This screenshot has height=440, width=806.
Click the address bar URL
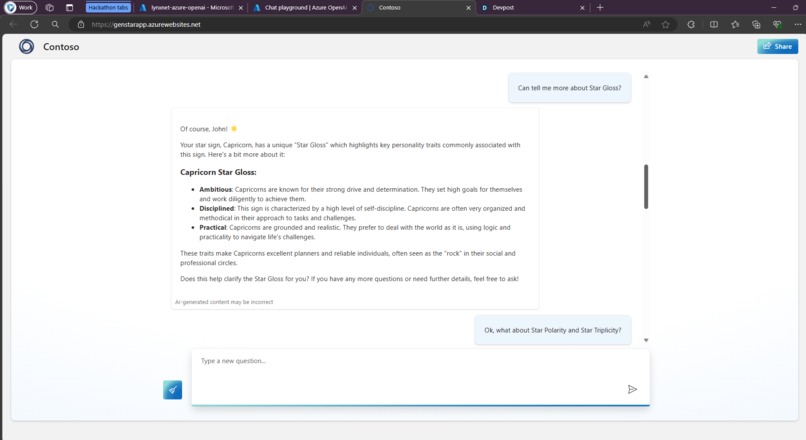146,24
